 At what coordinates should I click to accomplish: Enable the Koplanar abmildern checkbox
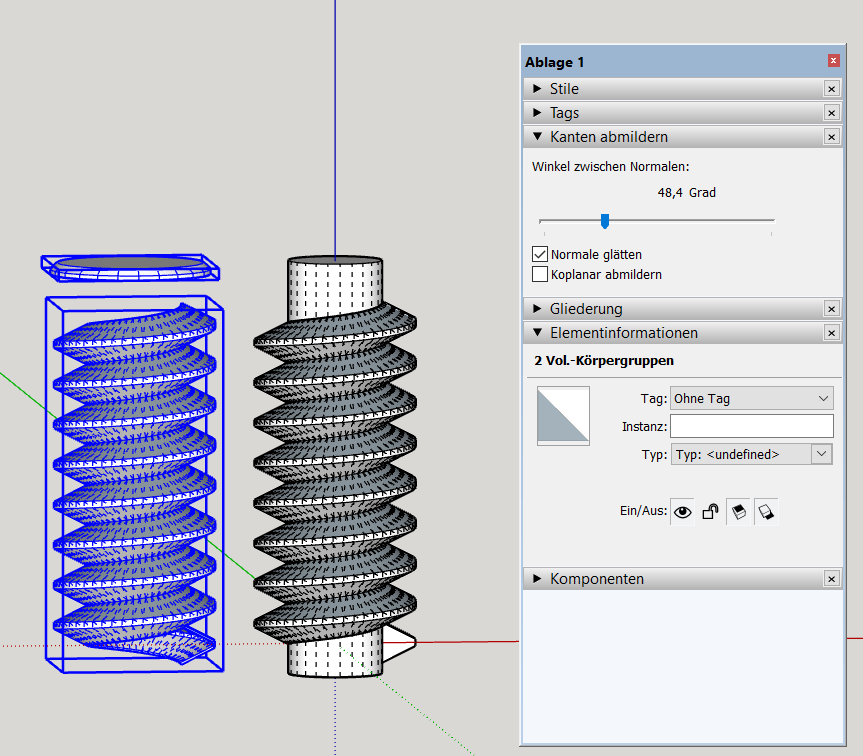[x=541, y=274]
